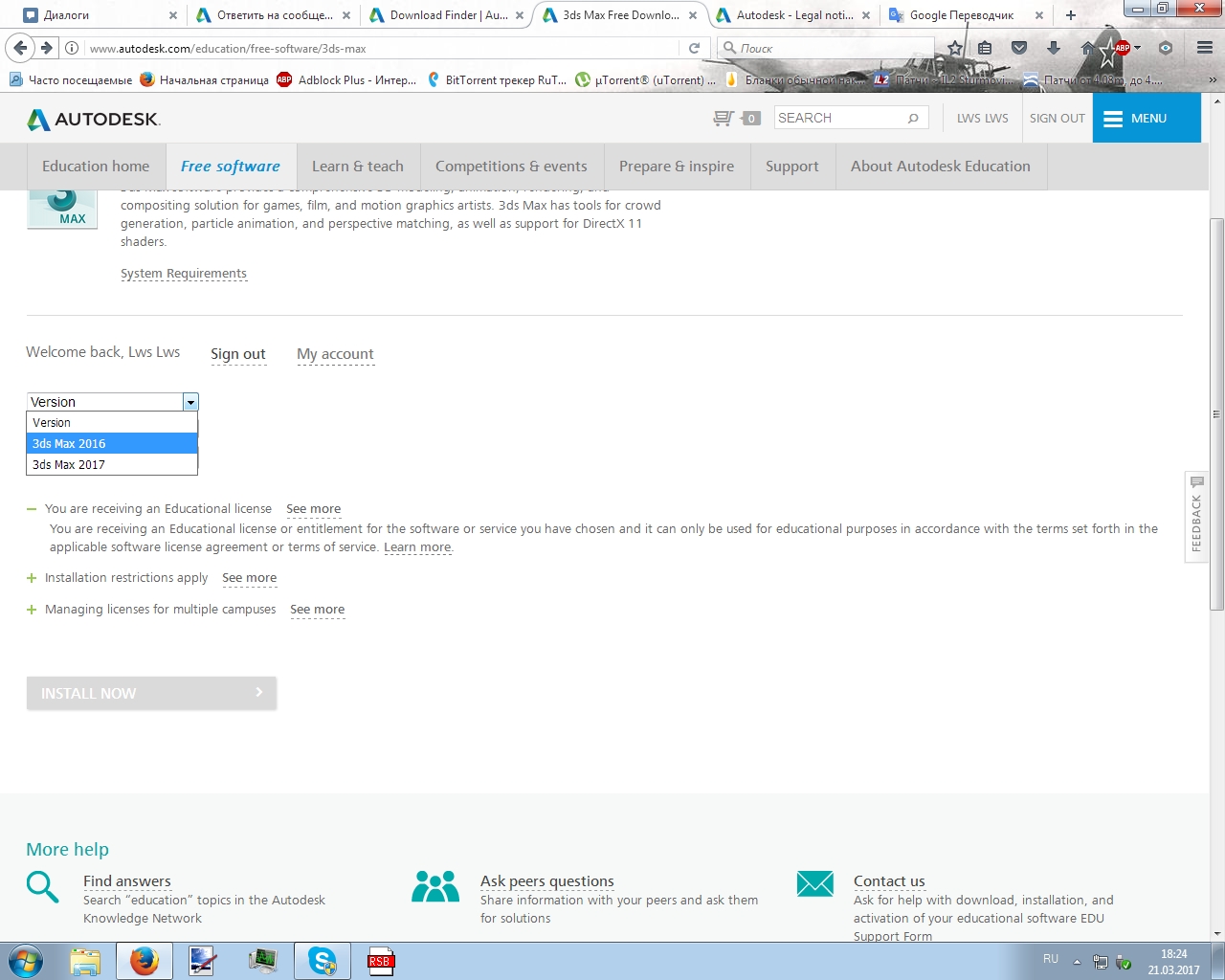
Task: Open the System Requirements link
Action: (x=184, y=274)
